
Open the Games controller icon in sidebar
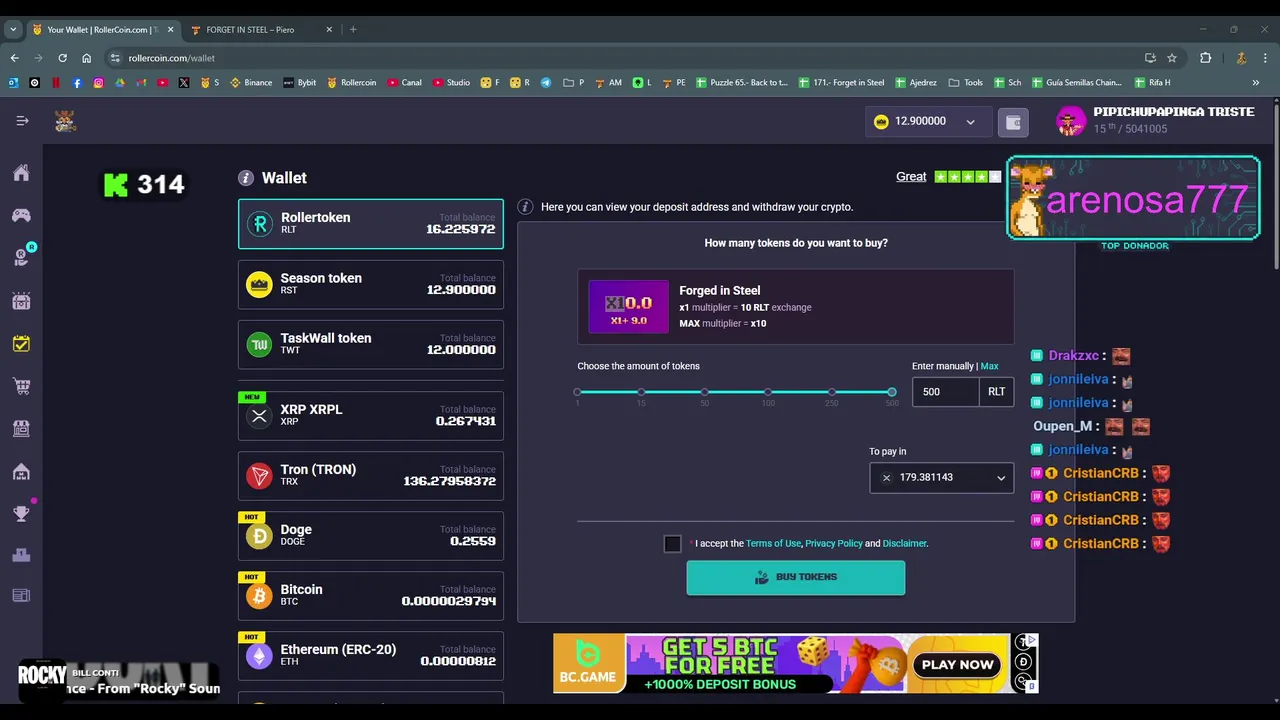[21, 215]
